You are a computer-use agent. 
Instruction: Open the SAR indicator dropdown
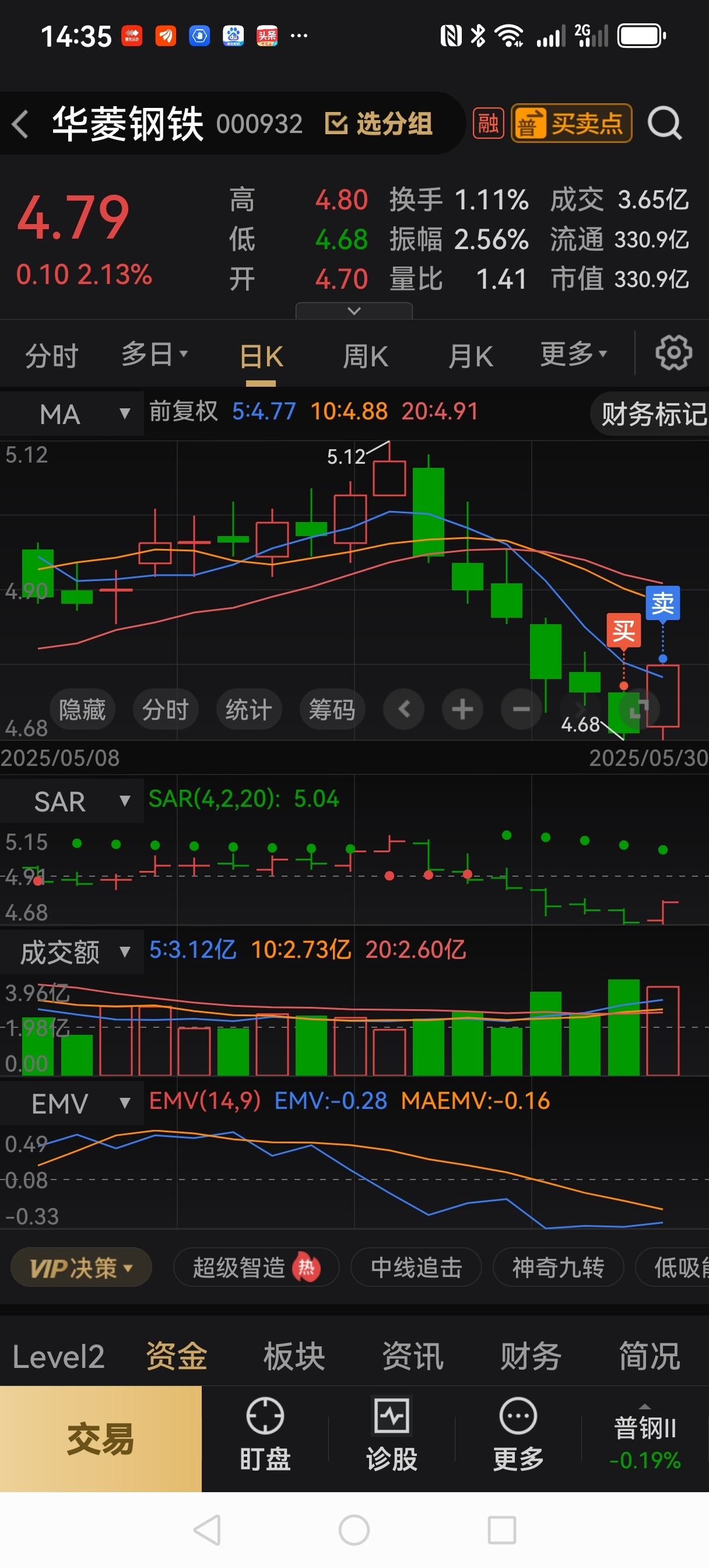tap(72, 801)
